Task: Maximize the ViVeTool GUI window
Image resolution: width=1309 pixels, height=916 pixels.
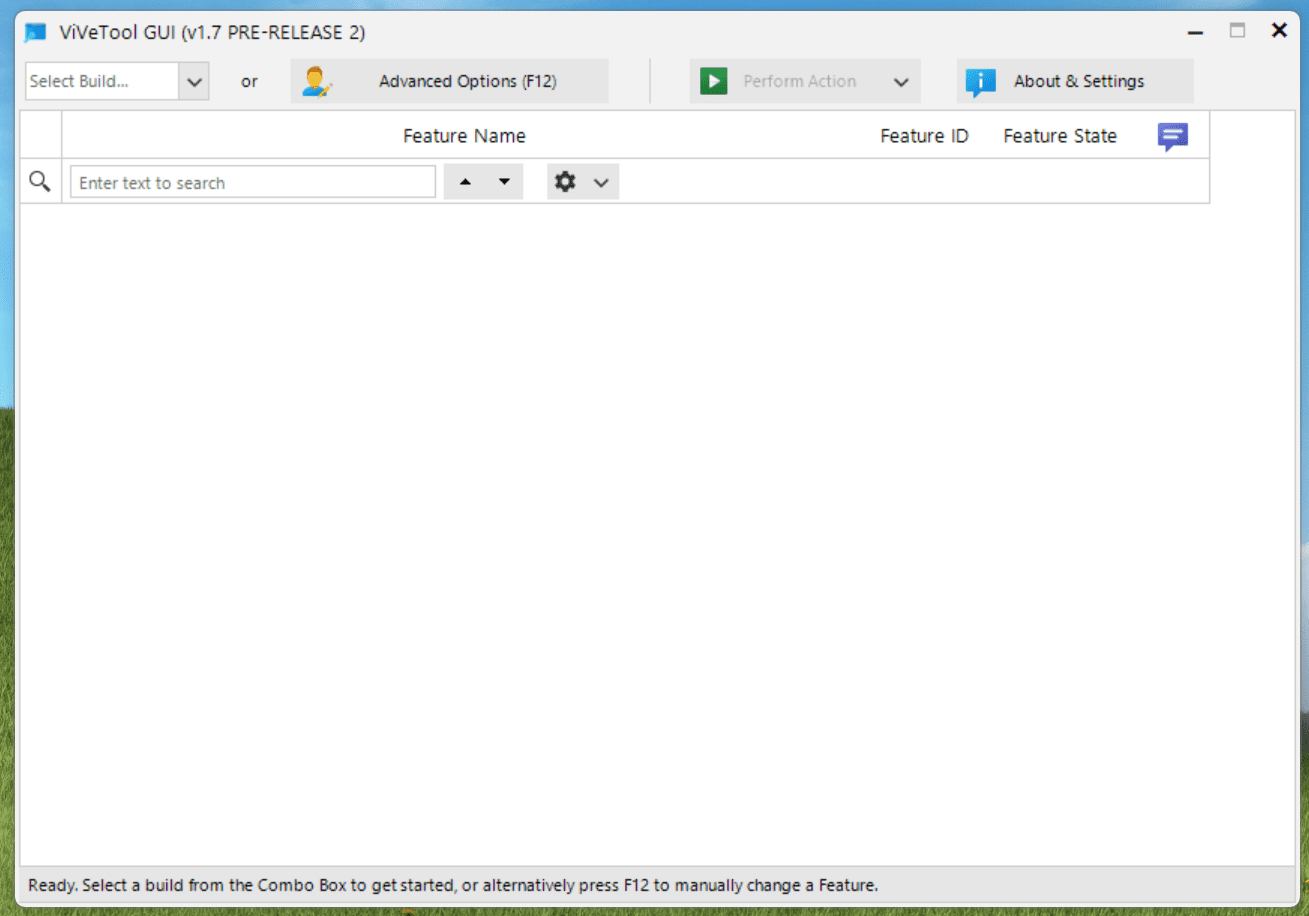Action: click(x=1237, y=31)
